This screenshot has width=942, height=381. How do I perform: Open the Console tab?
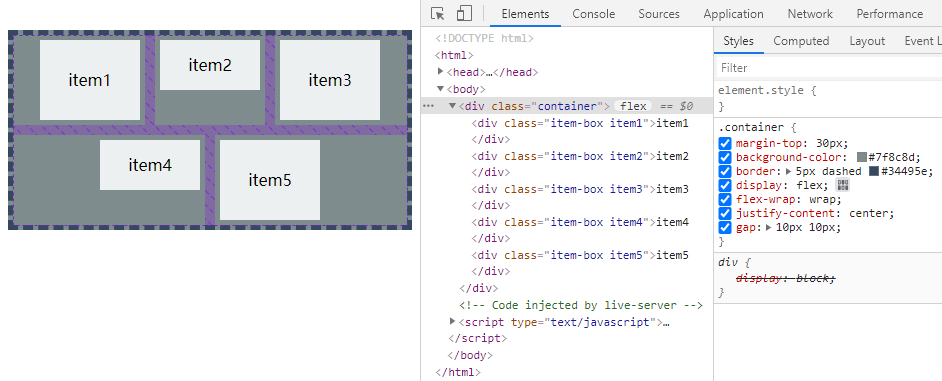point(594,14)
